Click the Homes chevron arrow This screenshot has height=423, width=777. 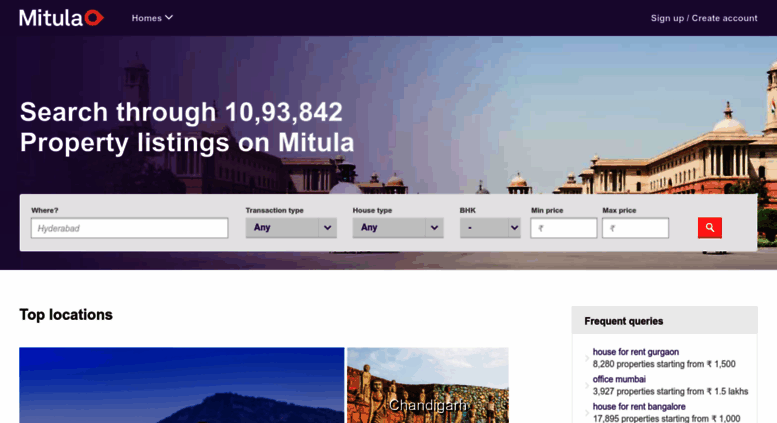(169, 17)
